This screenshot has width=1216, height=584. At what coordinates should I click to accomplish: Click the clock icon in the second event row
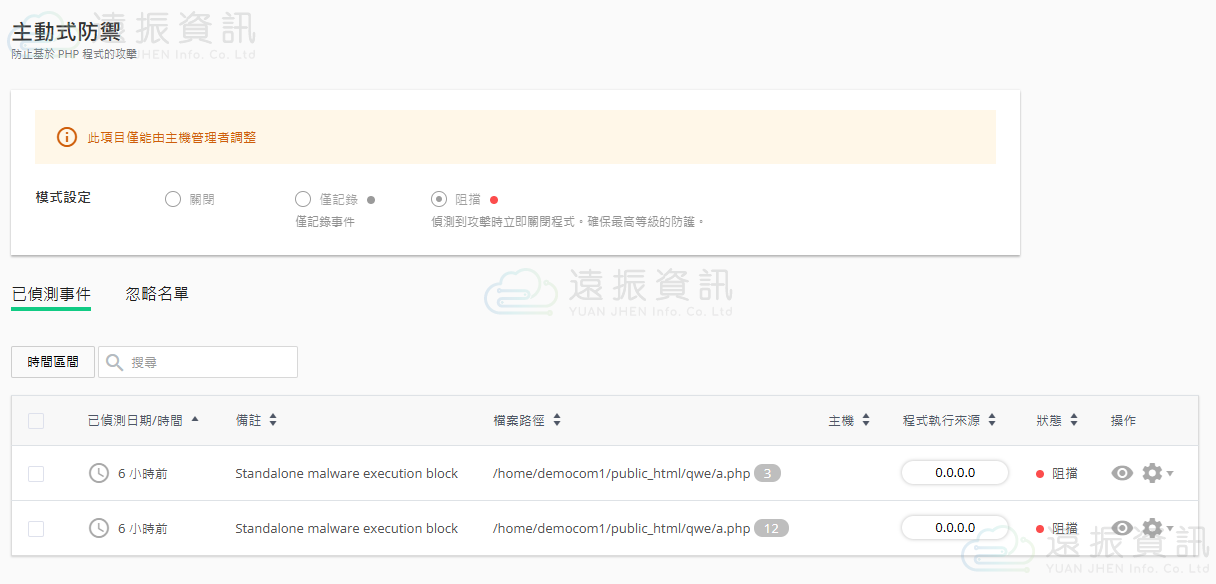click(x=99, y=528)
